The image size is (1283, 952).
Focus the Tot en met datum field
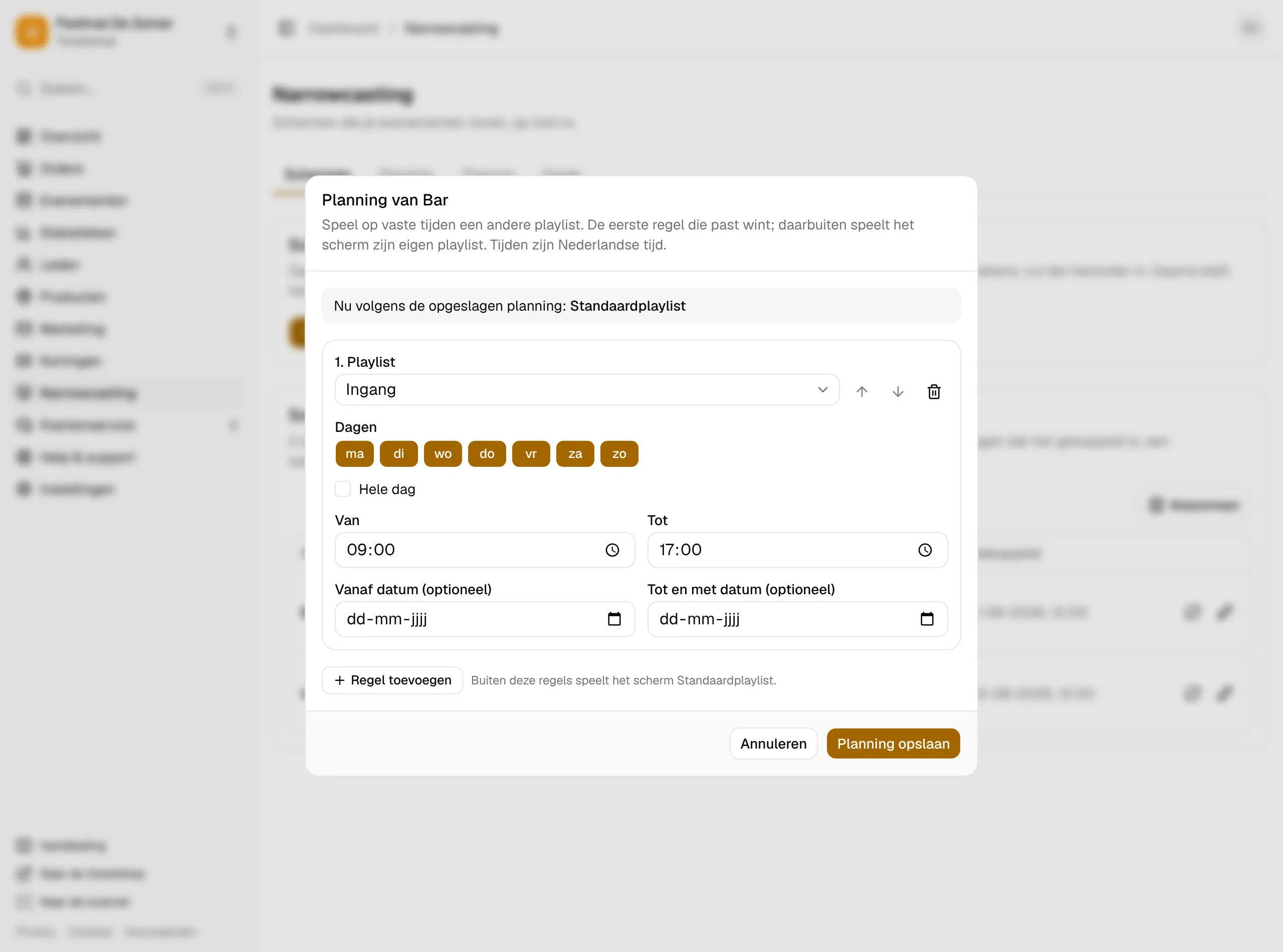[x=797, y=619]
